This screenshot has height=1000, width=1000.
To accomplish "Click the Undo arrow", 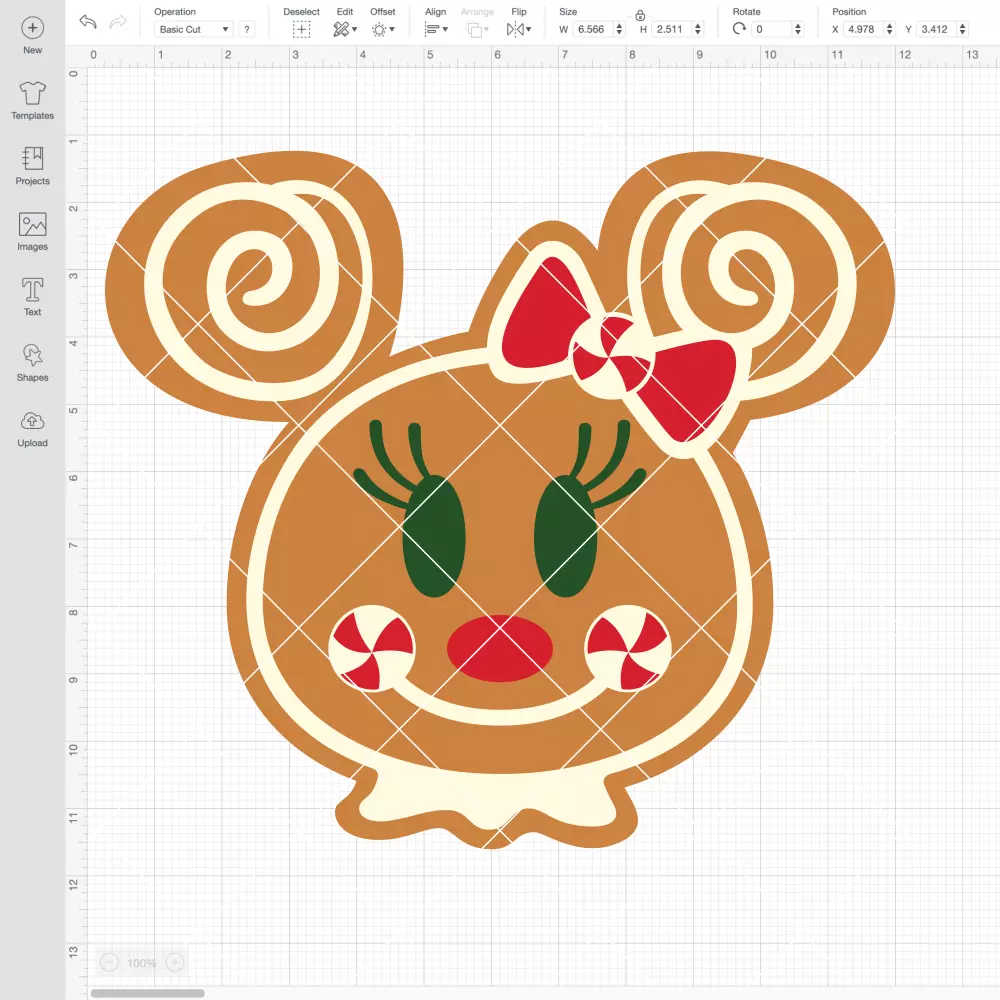I will (88, 22).
